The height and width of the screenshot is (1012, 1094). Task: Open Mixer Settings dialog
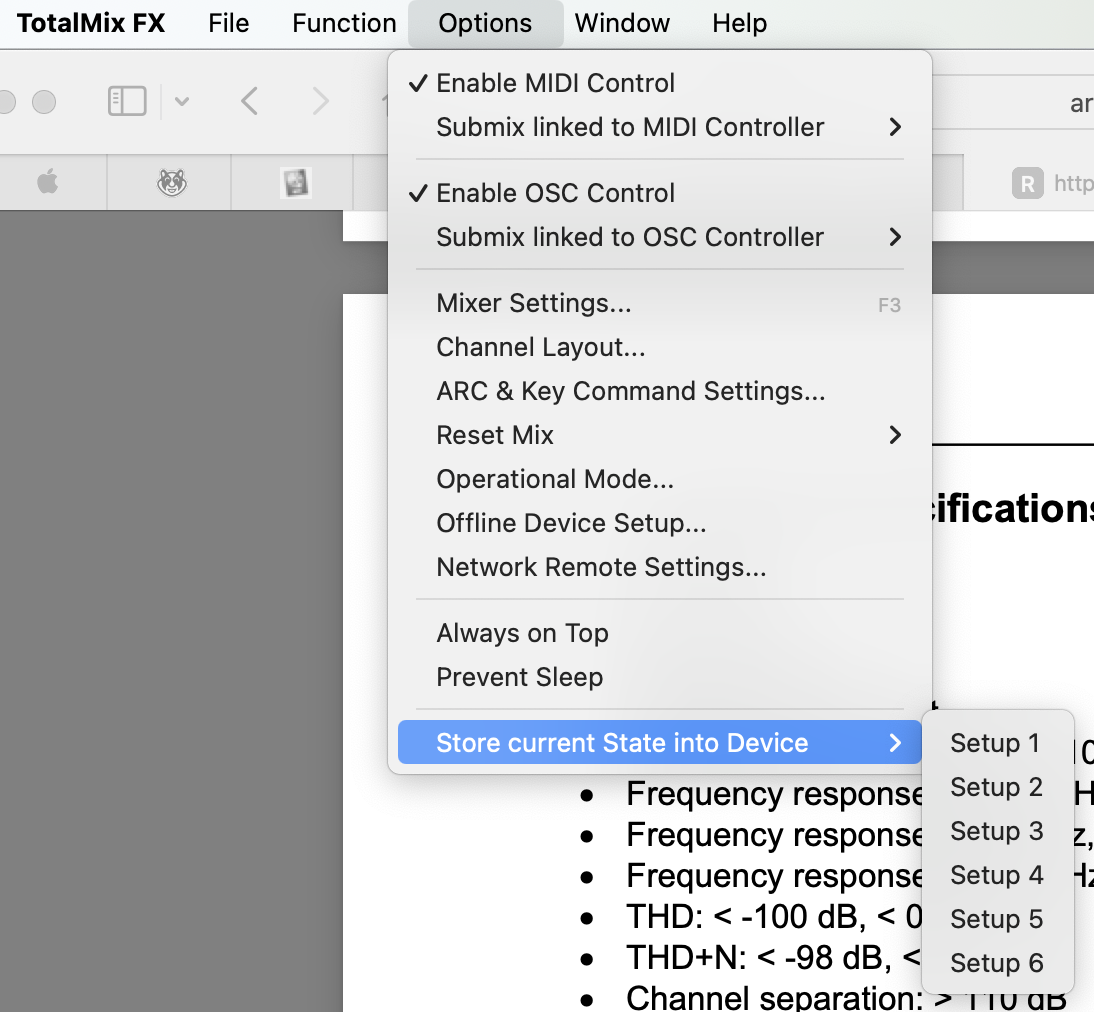tap(659, 303)
